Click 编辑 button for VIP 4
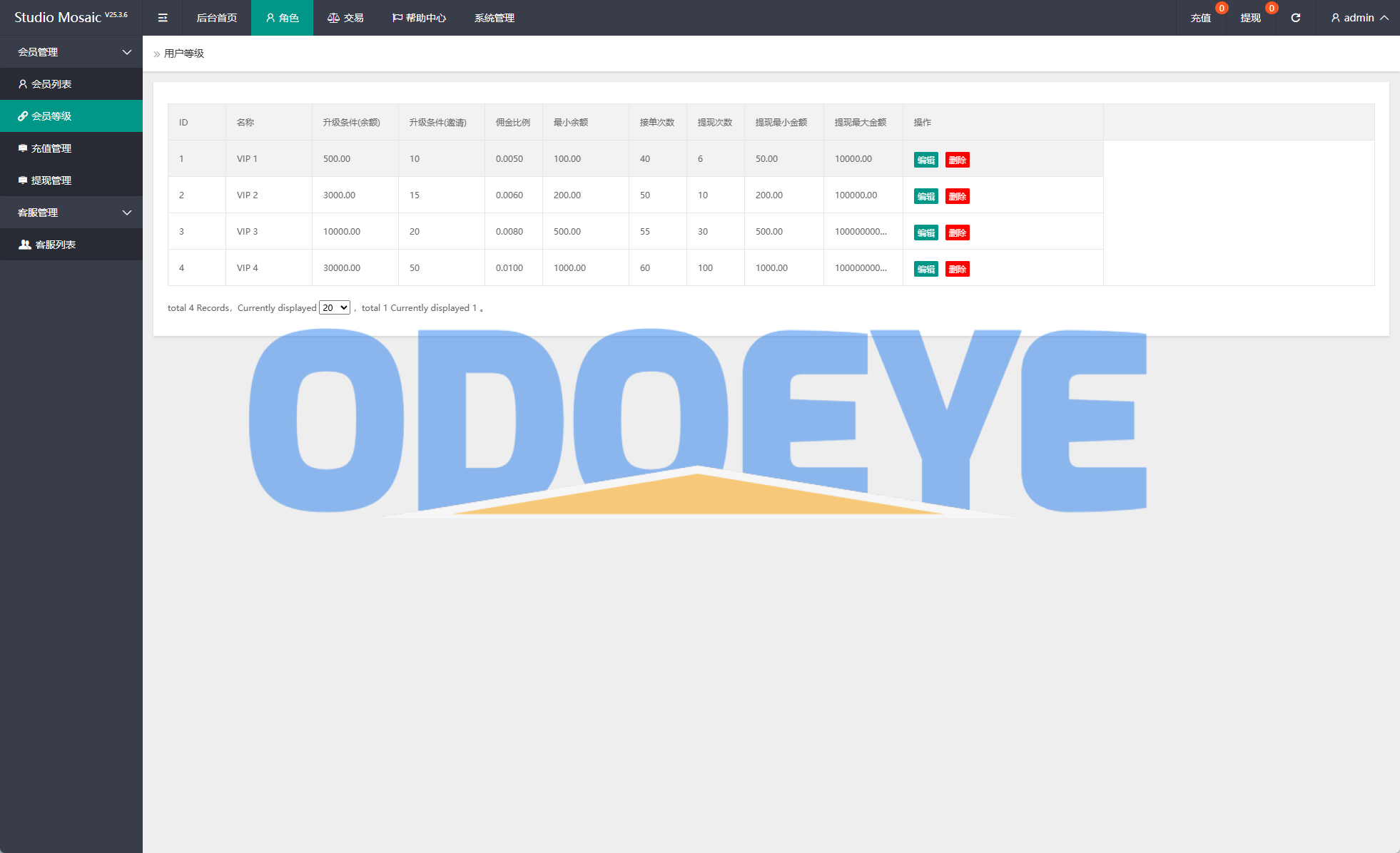Image resolution: width=1400 pixels, height=853 pixels. (925, 269)
